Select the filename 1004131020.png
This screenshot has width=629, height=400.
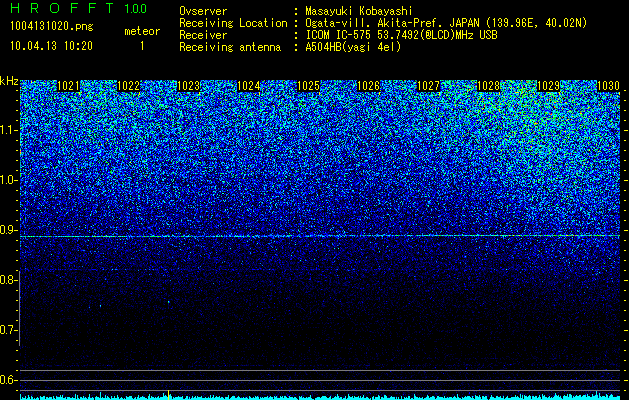52,27
